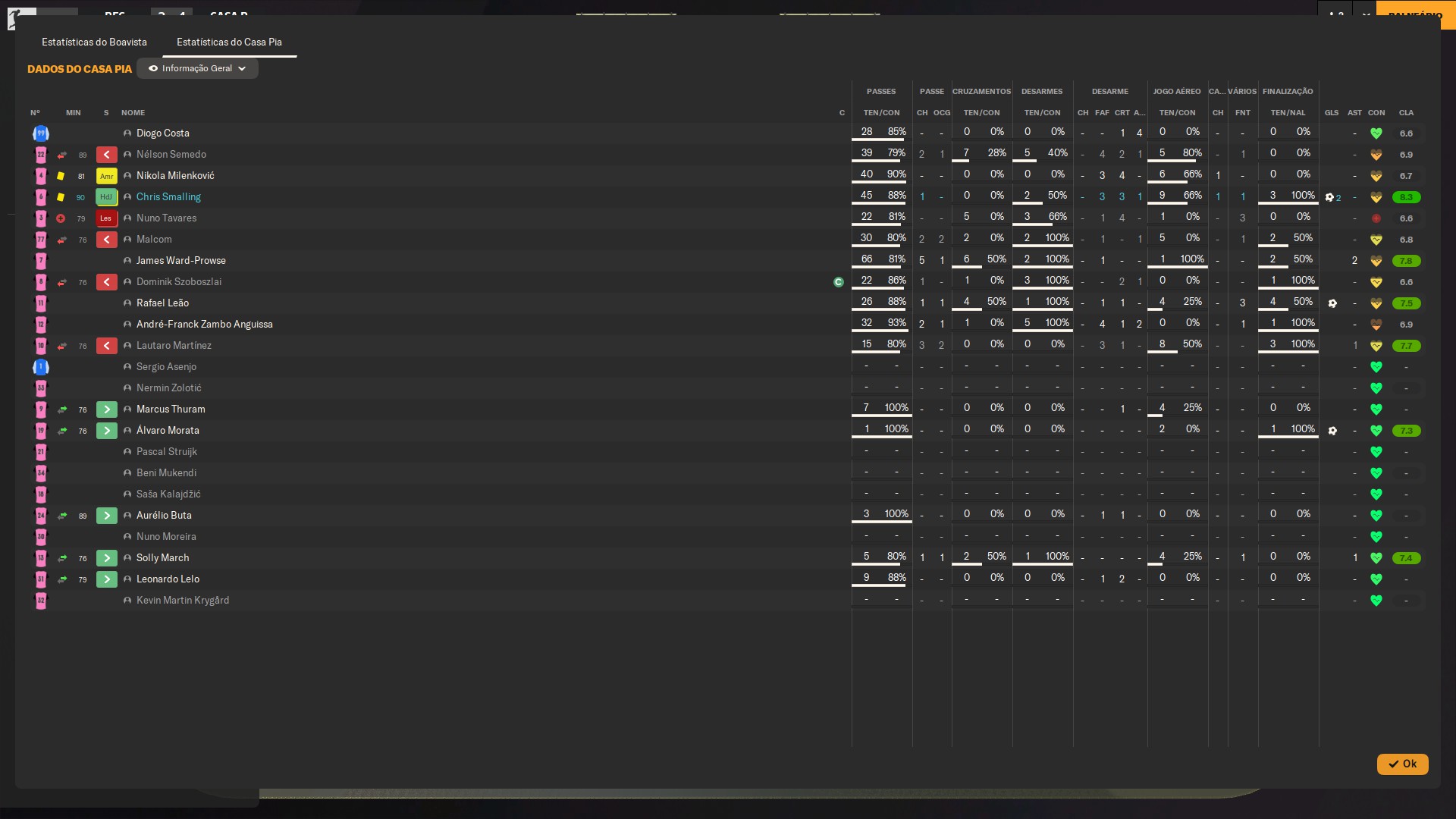Click the PASSES column group header
The height and width of the screenshot is (819, 1456).
(881, 92)
